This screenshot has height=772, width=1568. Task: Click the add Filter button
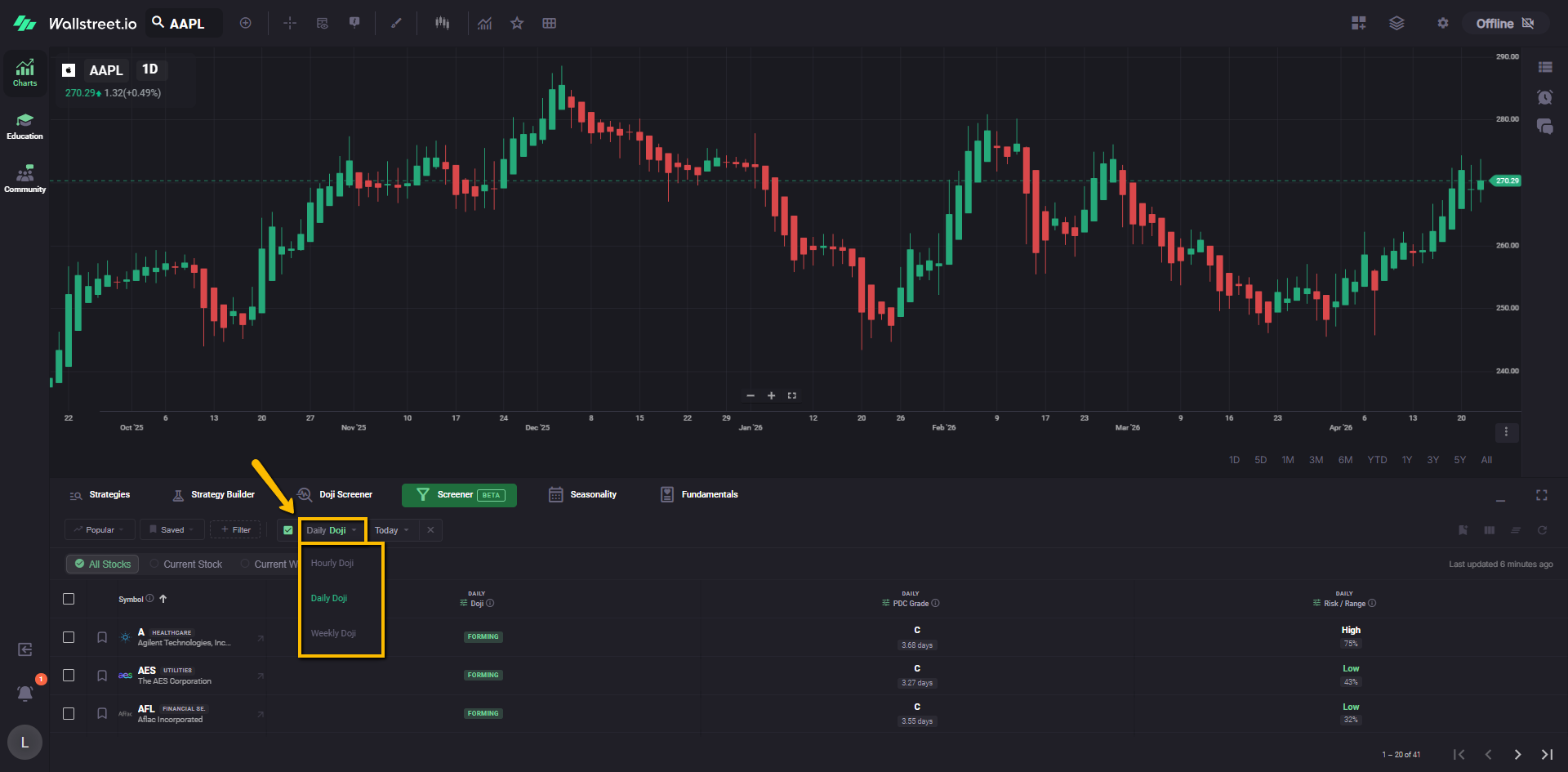click(235, 530)
